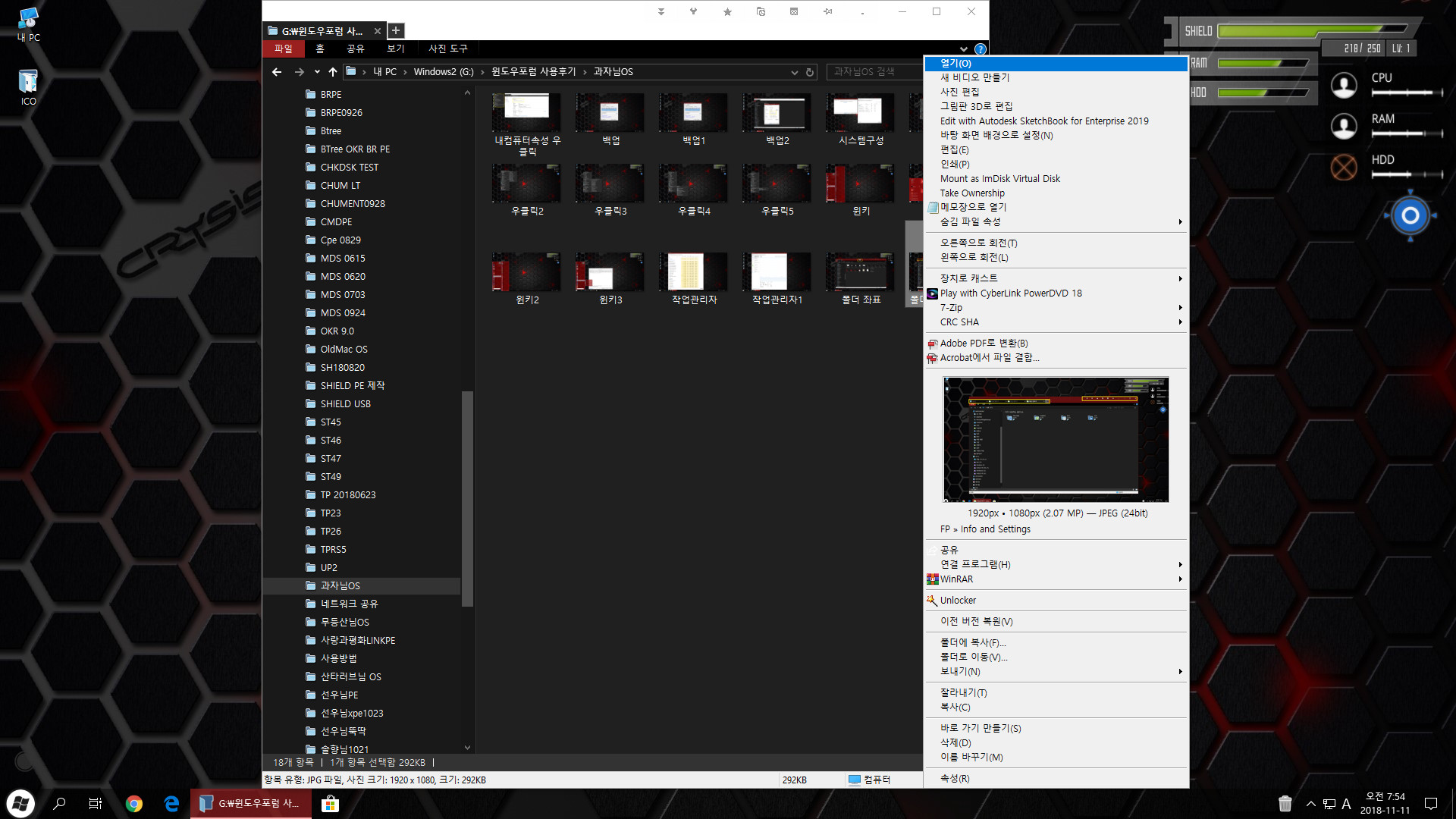Click the double down-arrow icon in title bar

click(x=661, y=11)
